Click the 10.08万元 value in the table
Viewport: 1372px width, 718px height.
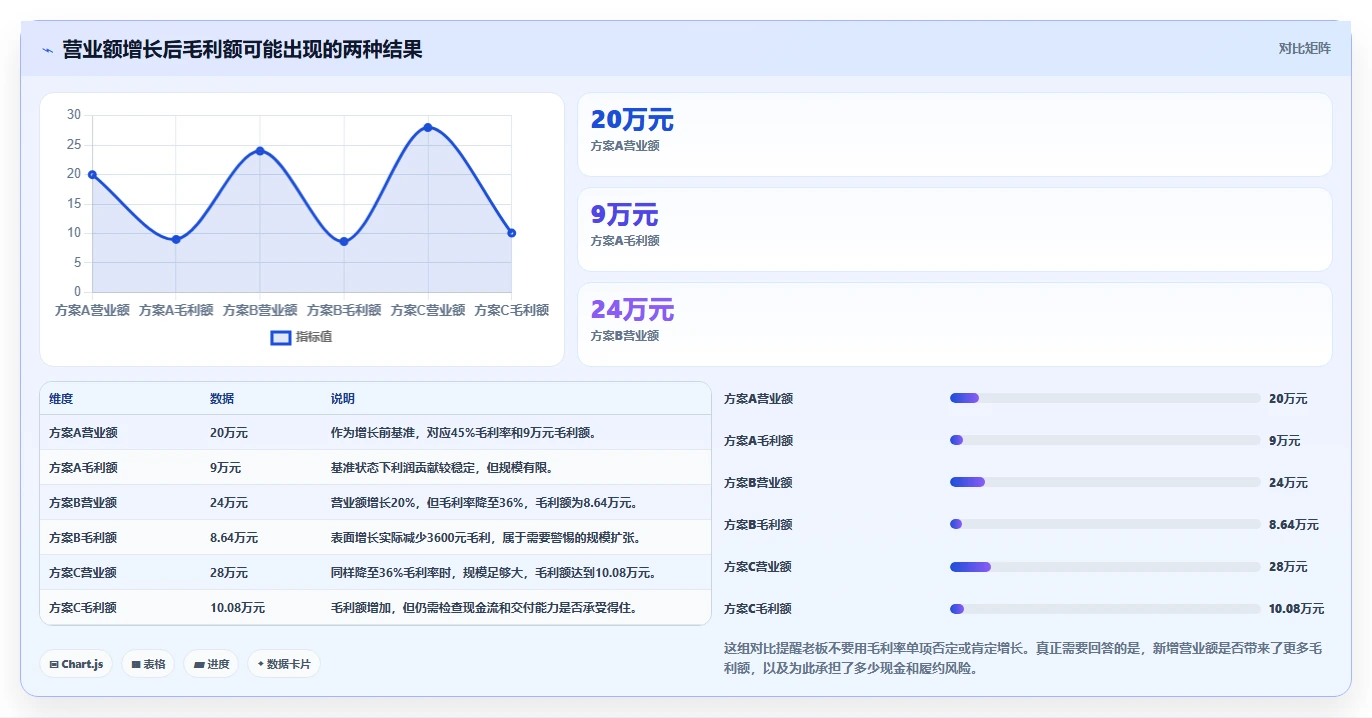(238, 607)
